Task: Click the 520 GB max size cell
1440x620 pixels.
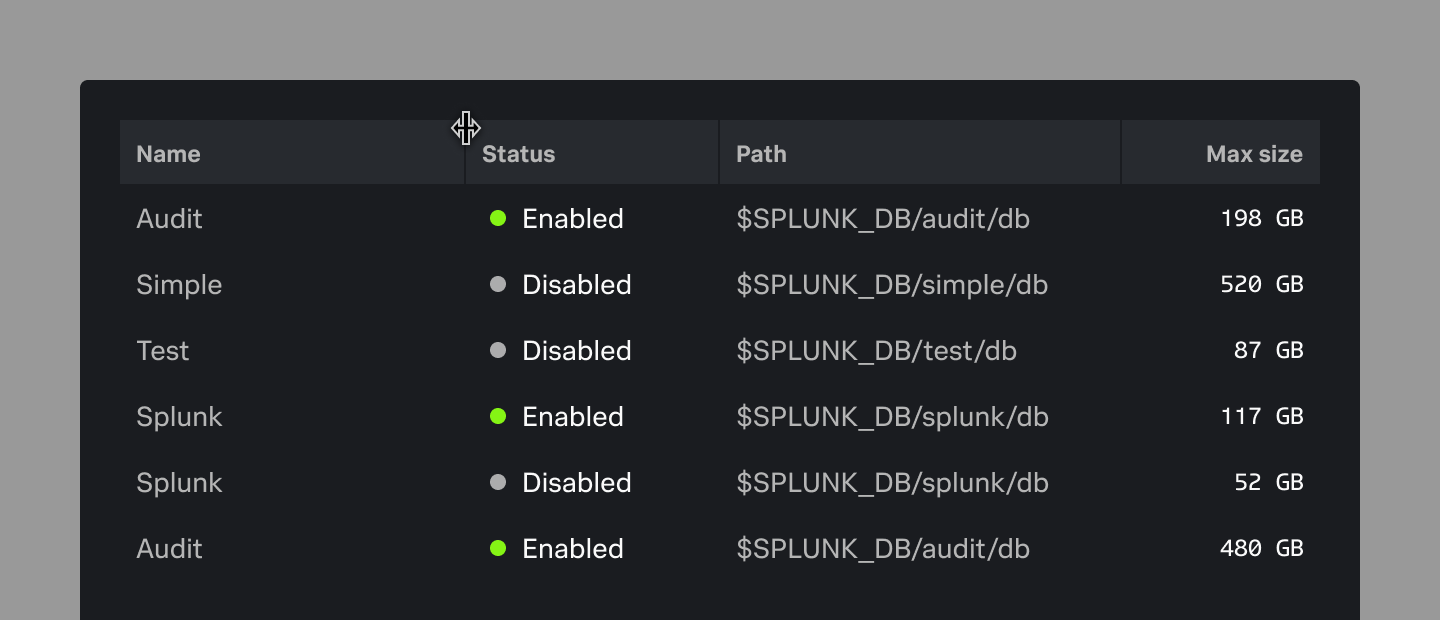Action: point(1261,285)
